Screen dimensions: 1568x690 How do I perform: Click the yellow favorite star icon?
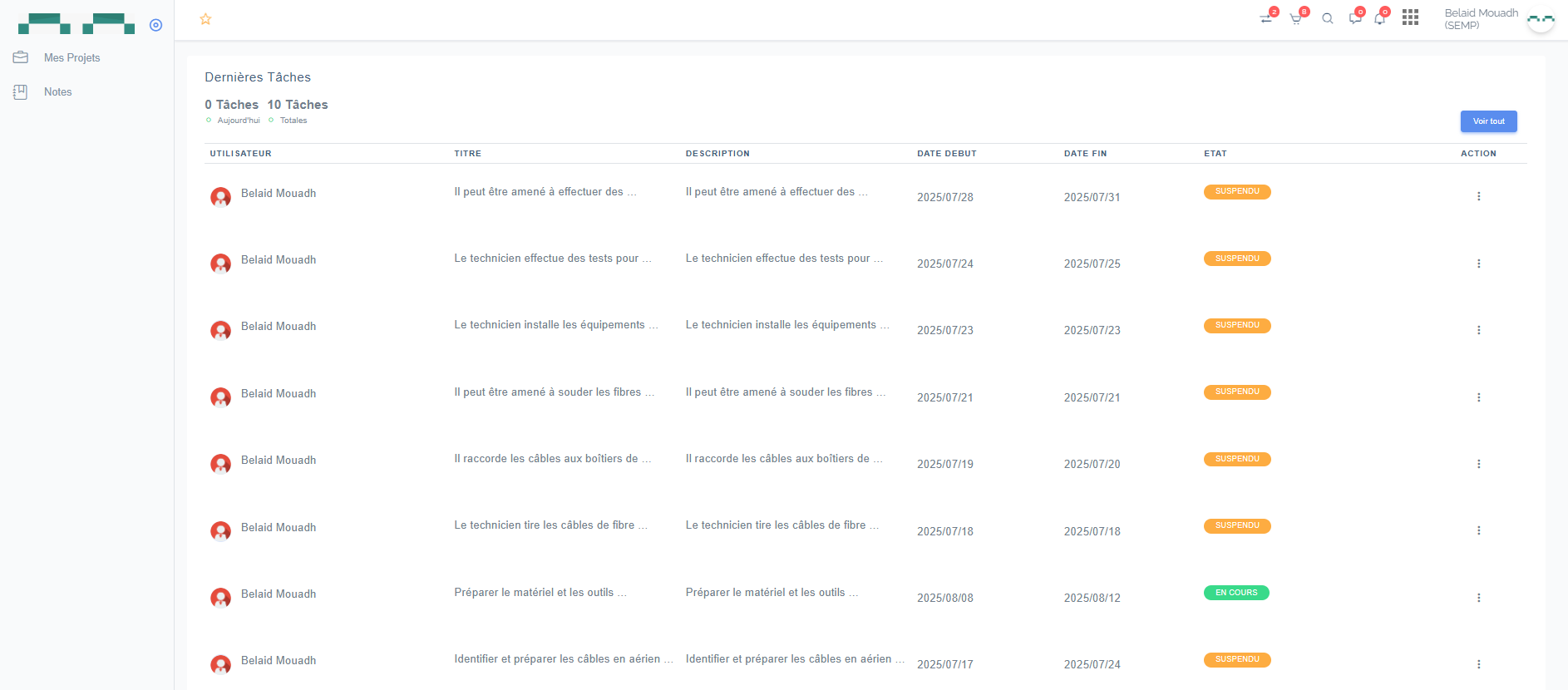(205, 19)
